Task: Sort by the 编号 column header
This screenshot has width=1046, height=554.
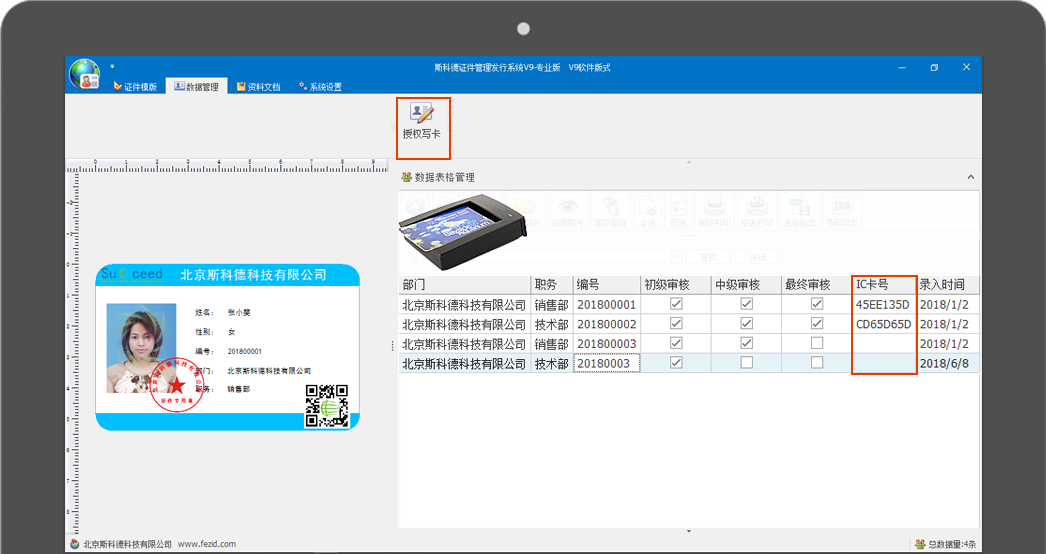Action: (606, 285)
